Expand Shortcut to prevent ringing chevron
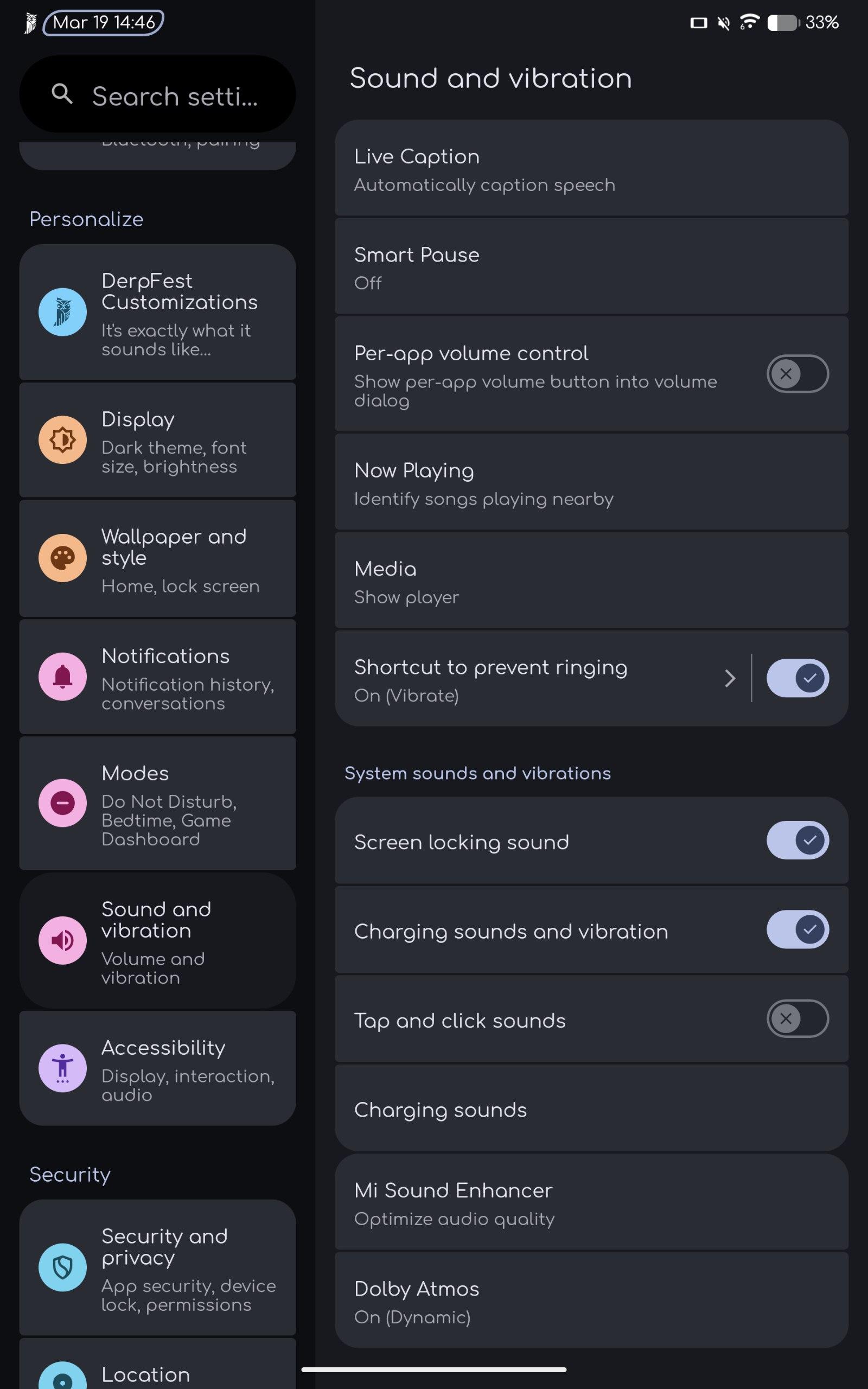The width and height of the screenshot is (868, 1389). (x=730, y=678)
